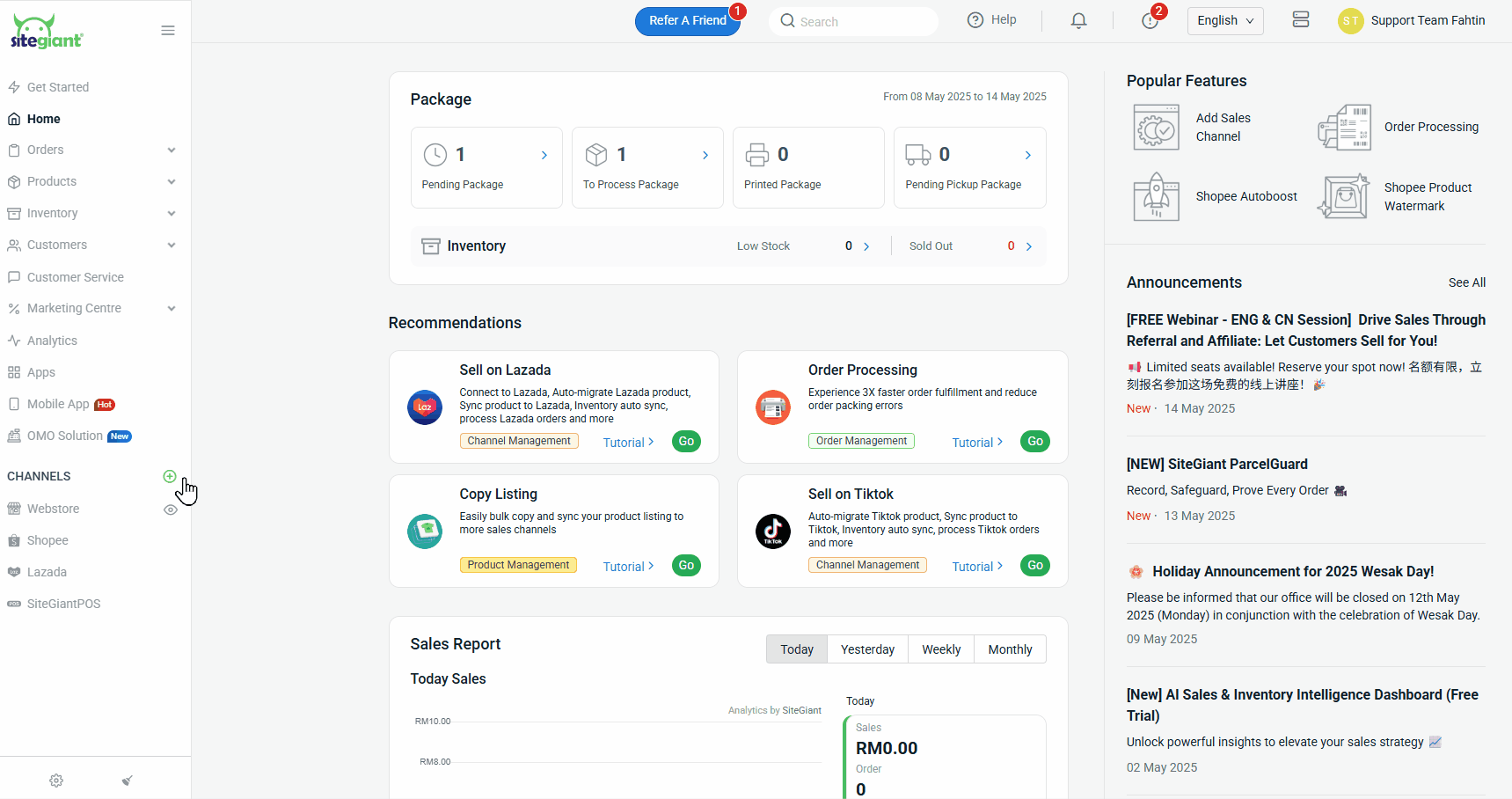
Task: Open the Order Processing feature icon
Action: click(1344, 127)
